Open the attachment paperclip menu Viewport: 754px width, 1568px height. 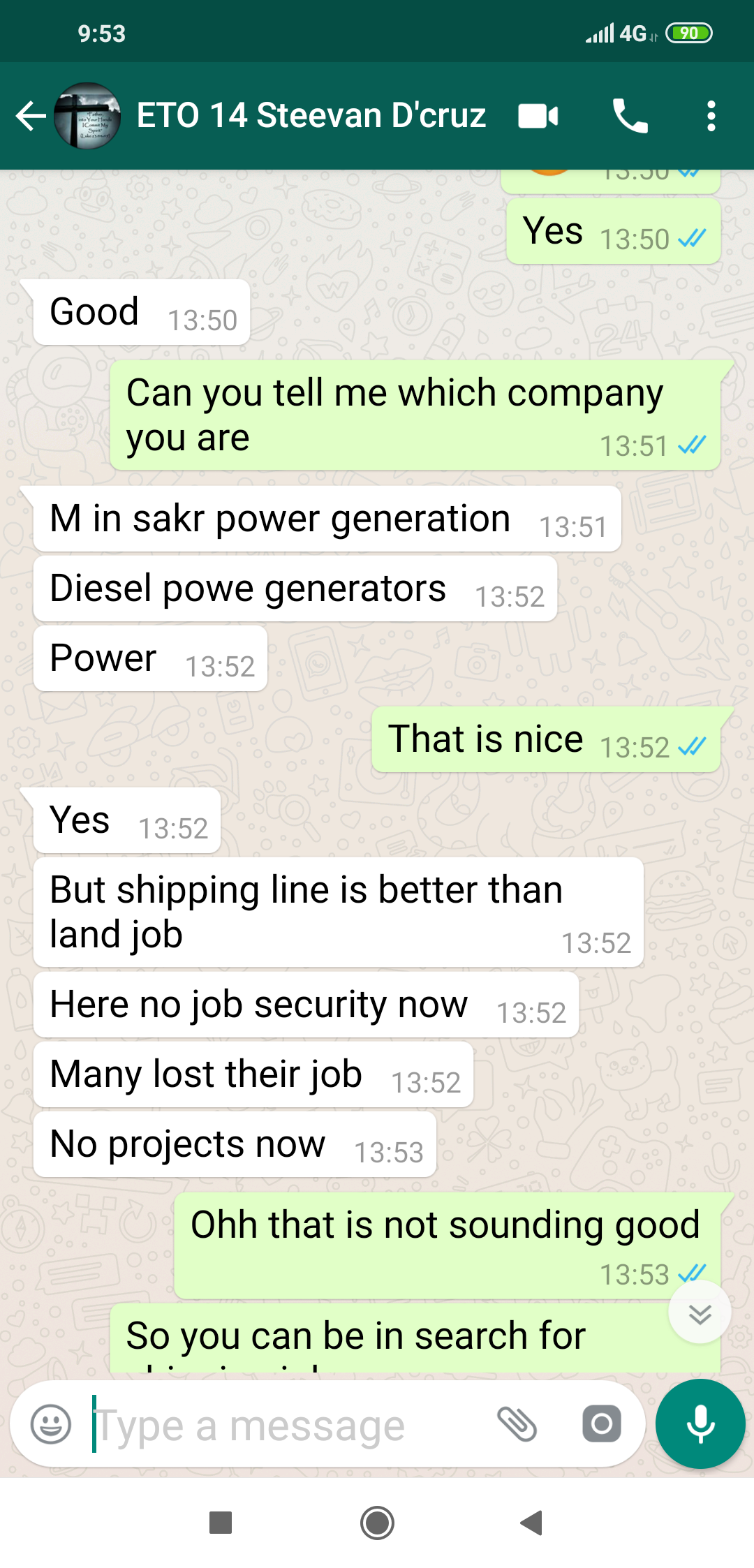517,1424
